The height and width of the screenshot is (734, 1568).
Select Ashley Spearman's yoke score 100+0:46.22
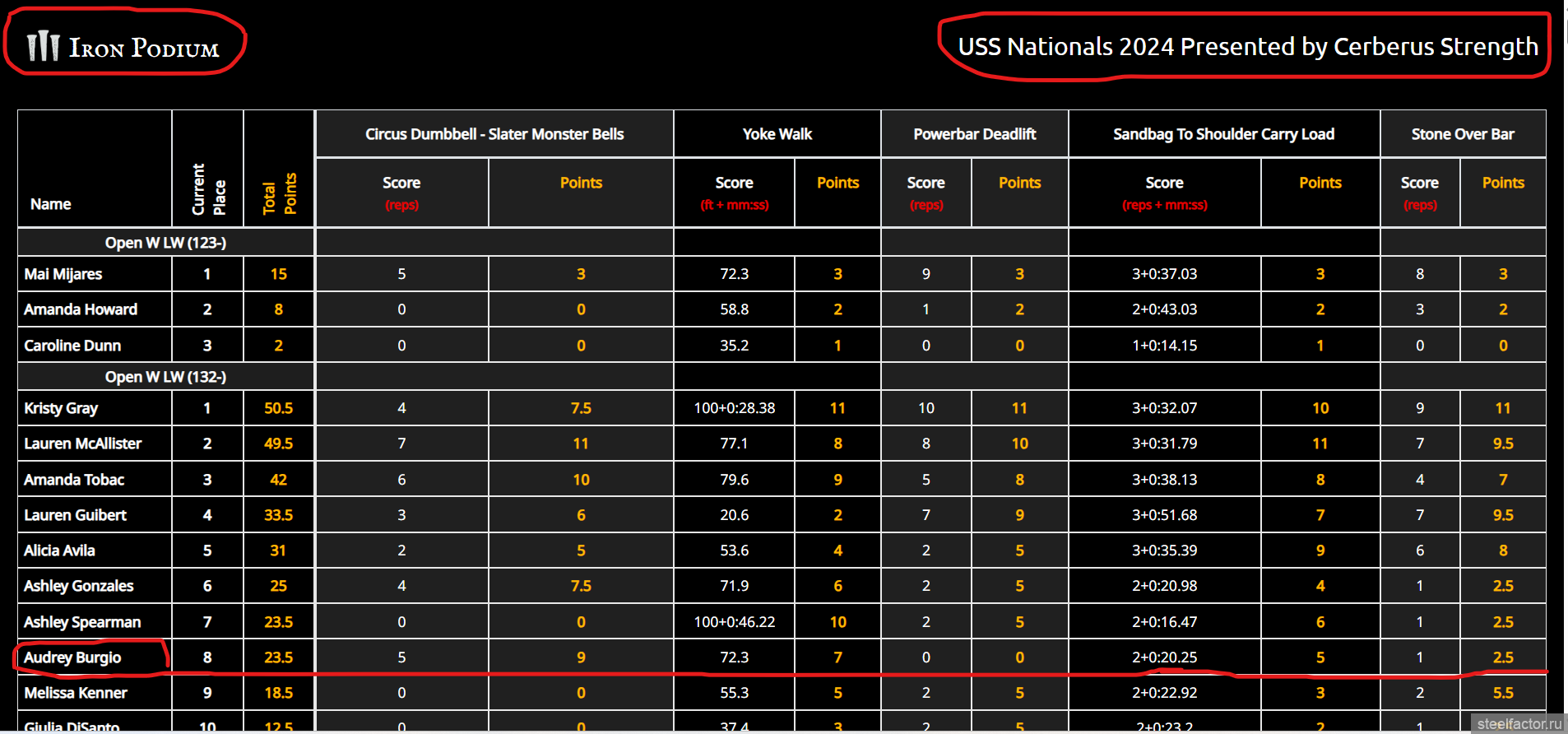tap(734, 622)
